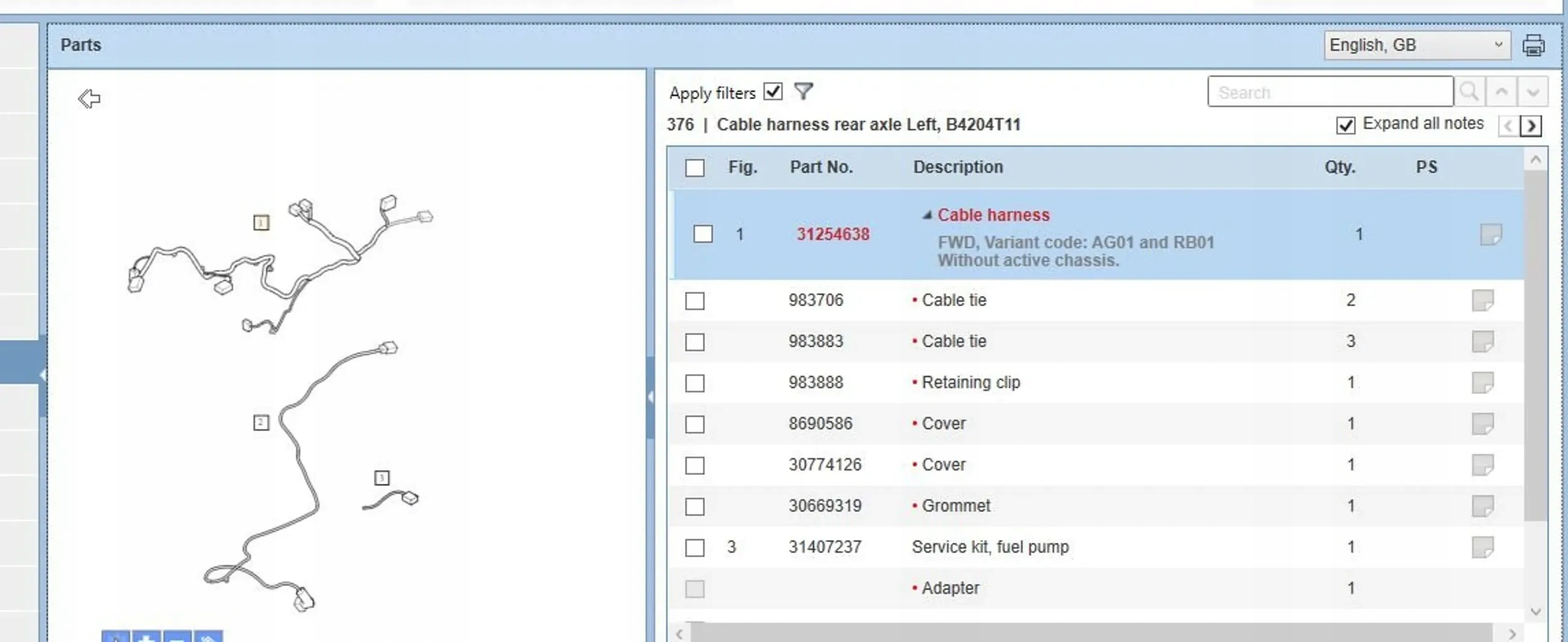Open note icon for part 983706

point(1483,301)
